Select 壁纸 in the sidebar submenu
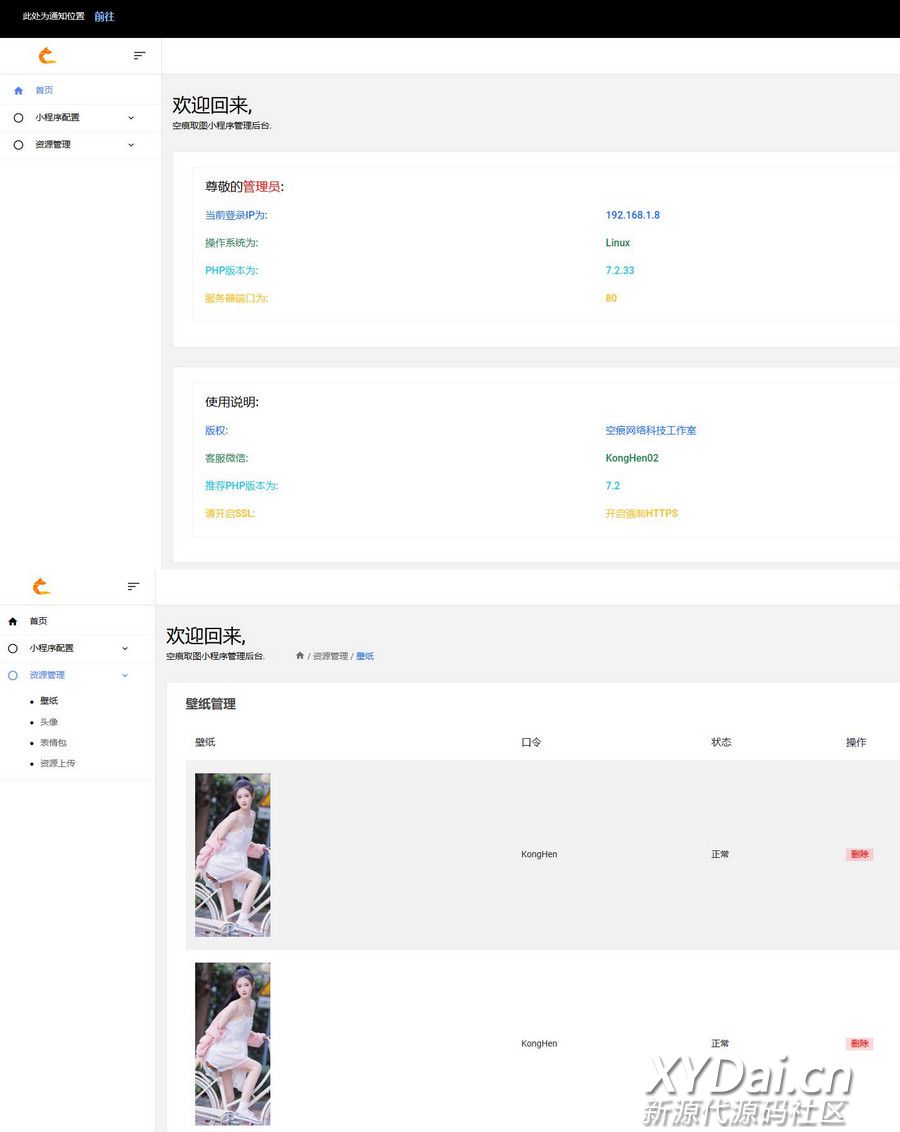Viewport: 900px width, 1132px height. click(49, 701)
